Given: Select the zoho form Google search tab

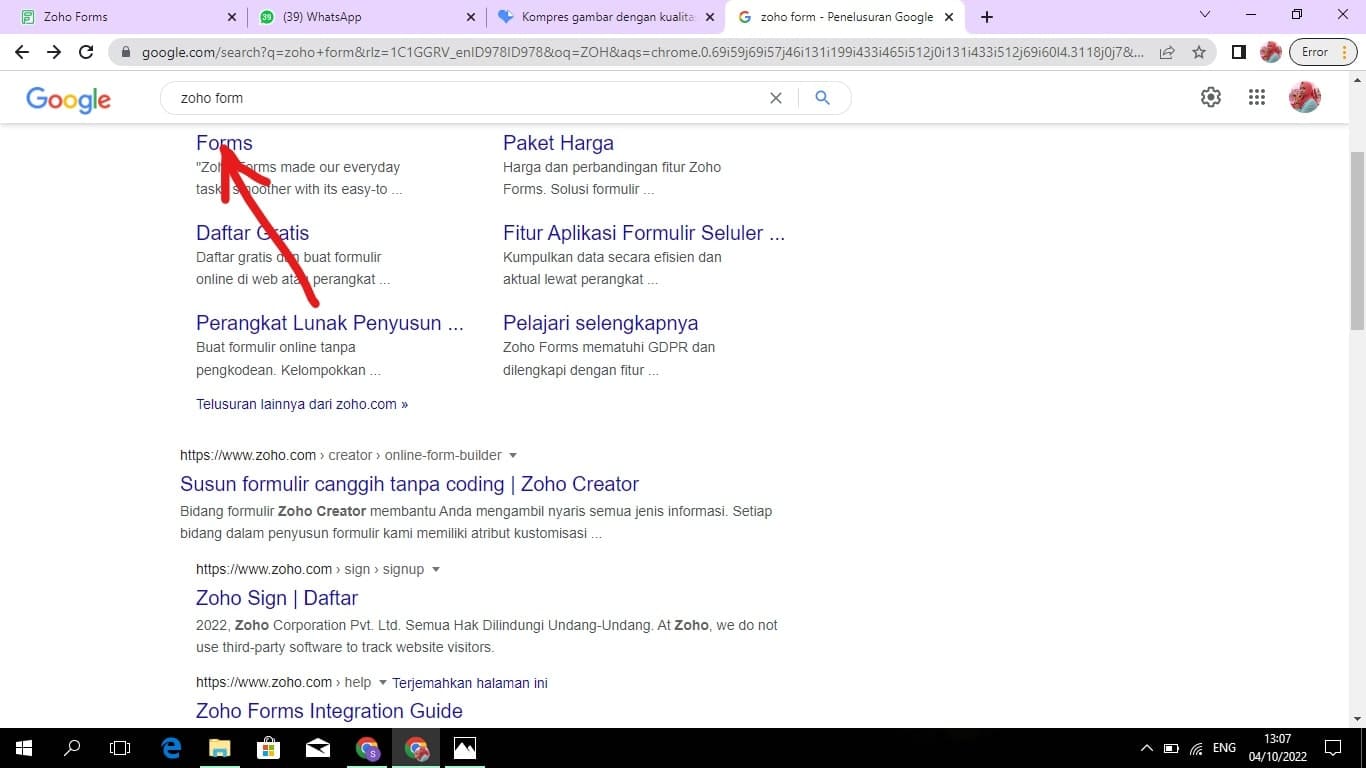Looking at the screenshot, I should pos(846,17).
